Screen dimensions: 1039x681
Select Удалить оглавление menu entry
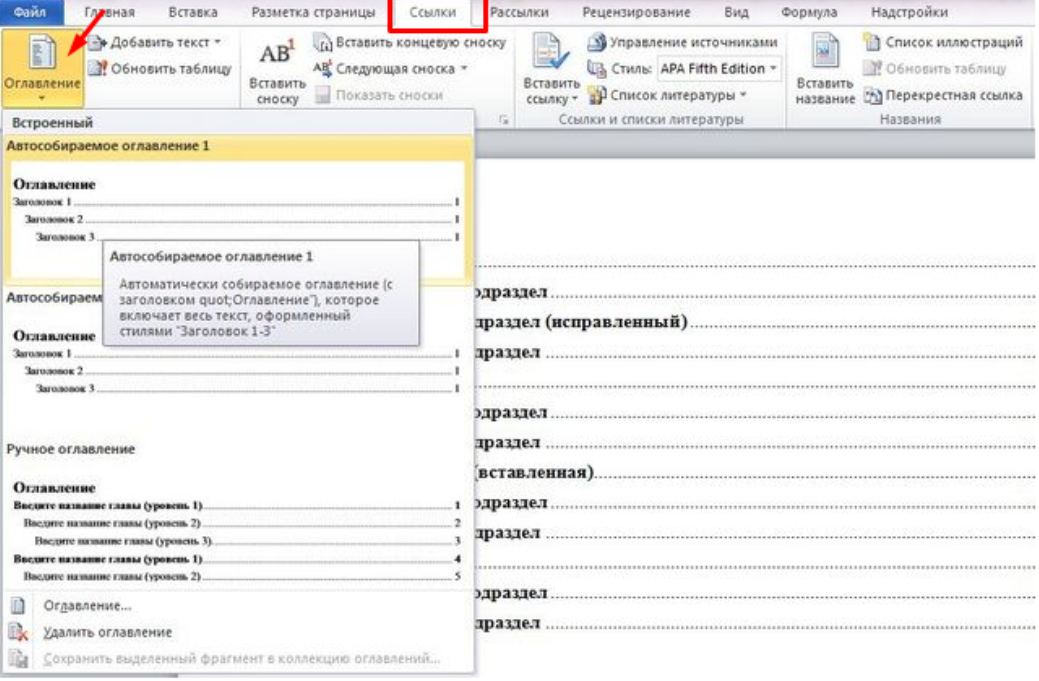tap(108, 632)
